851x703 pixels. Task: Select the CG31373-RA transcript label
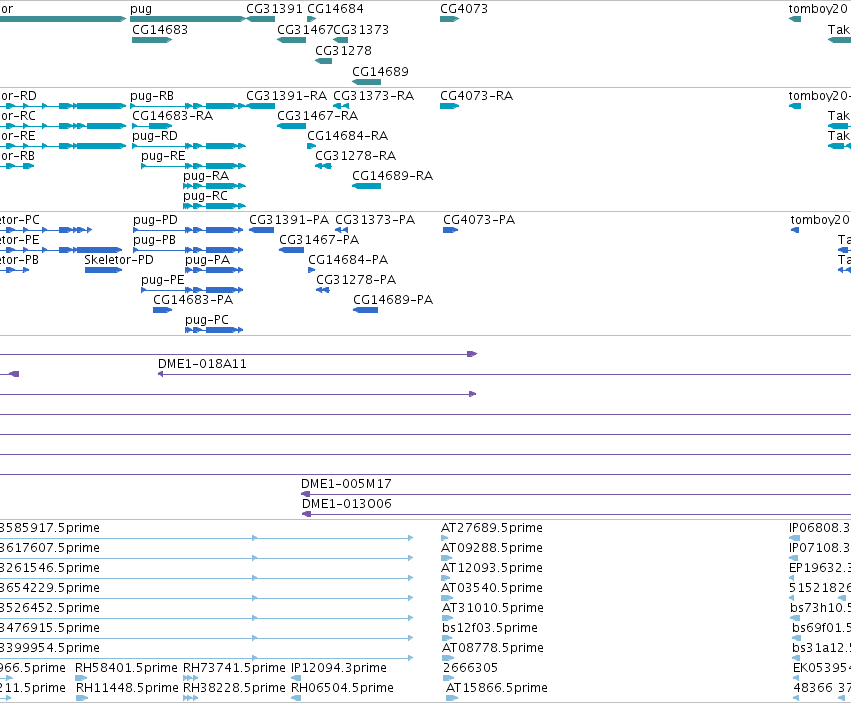[x=373, y=96]
